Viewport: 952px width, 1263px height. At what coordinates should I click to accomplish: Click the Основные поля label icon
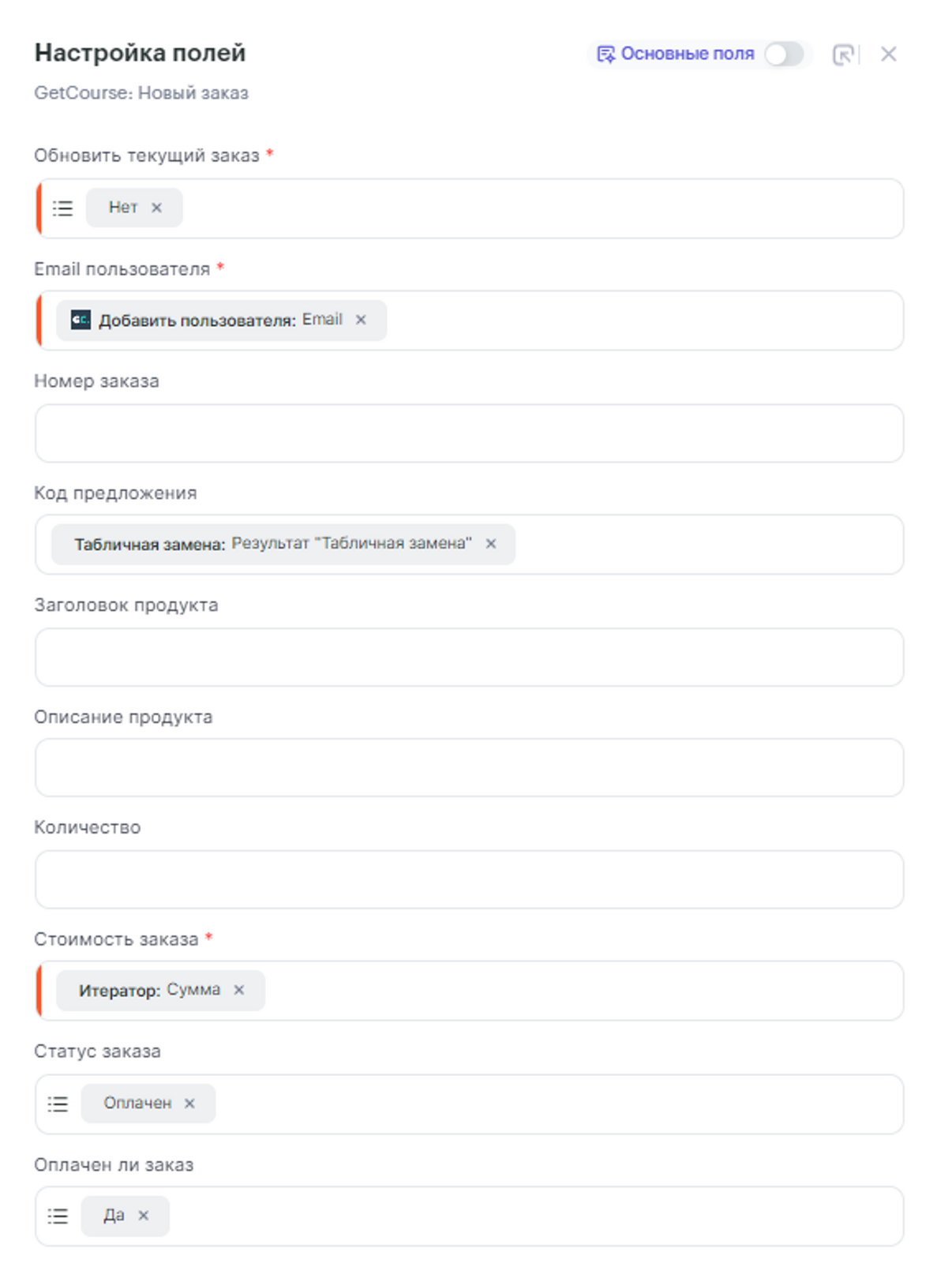(605, 54)
